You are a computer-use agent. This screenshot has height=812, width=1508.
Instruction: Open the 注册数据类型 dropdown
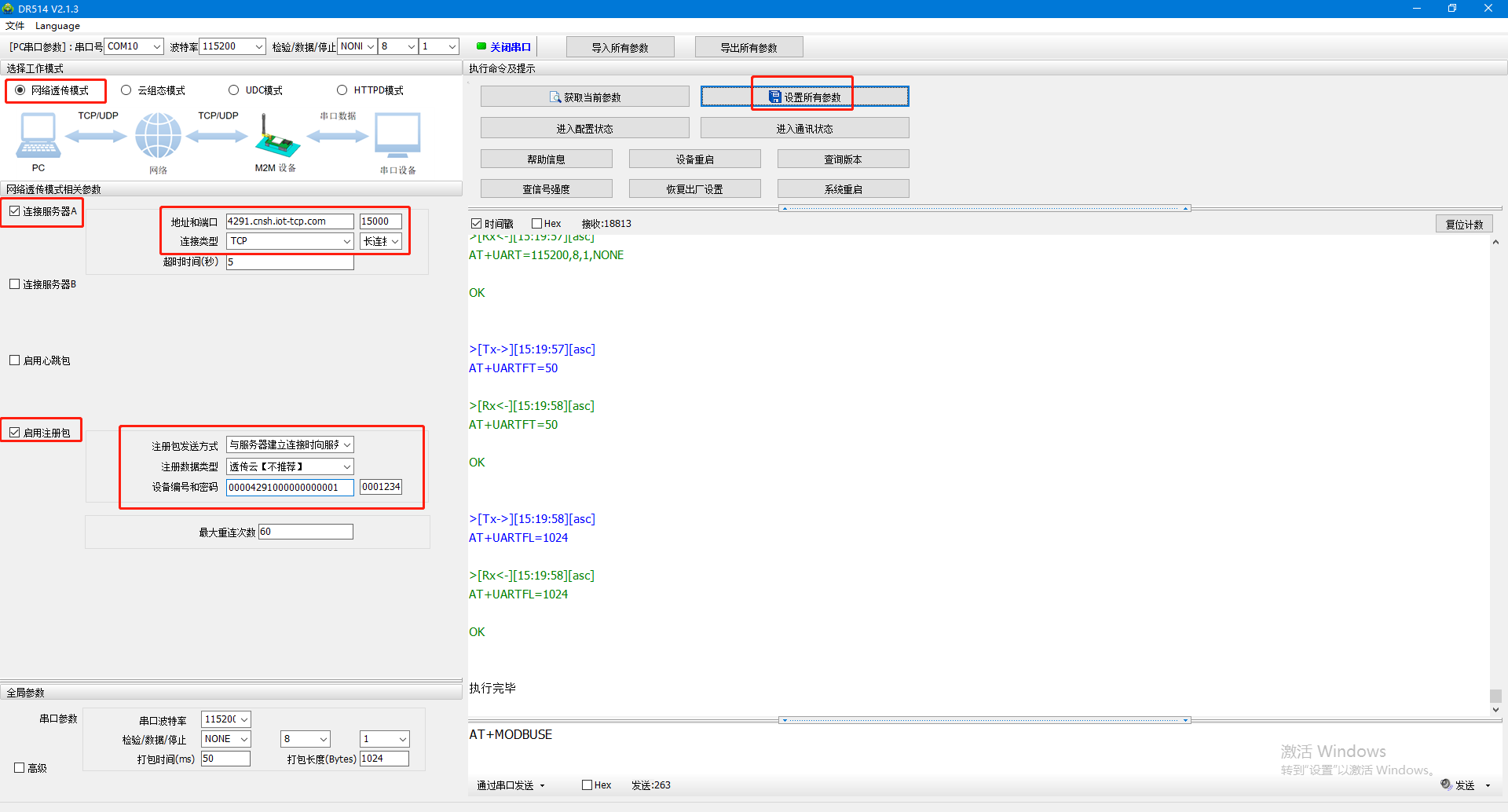point(346,467)
